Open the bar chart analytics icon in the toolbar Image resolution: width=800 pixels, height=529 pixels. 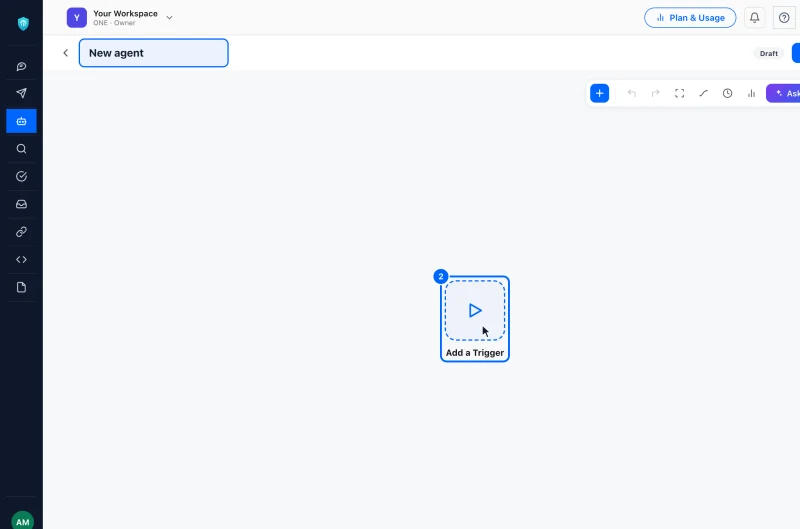pos(751,93)
